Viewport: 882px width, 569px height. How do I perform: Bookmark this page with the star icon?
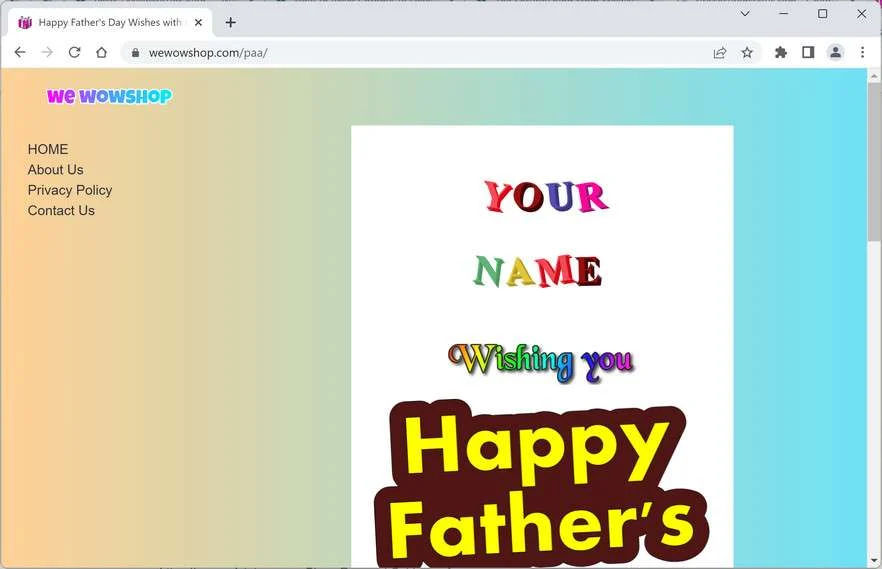(746, 53)
